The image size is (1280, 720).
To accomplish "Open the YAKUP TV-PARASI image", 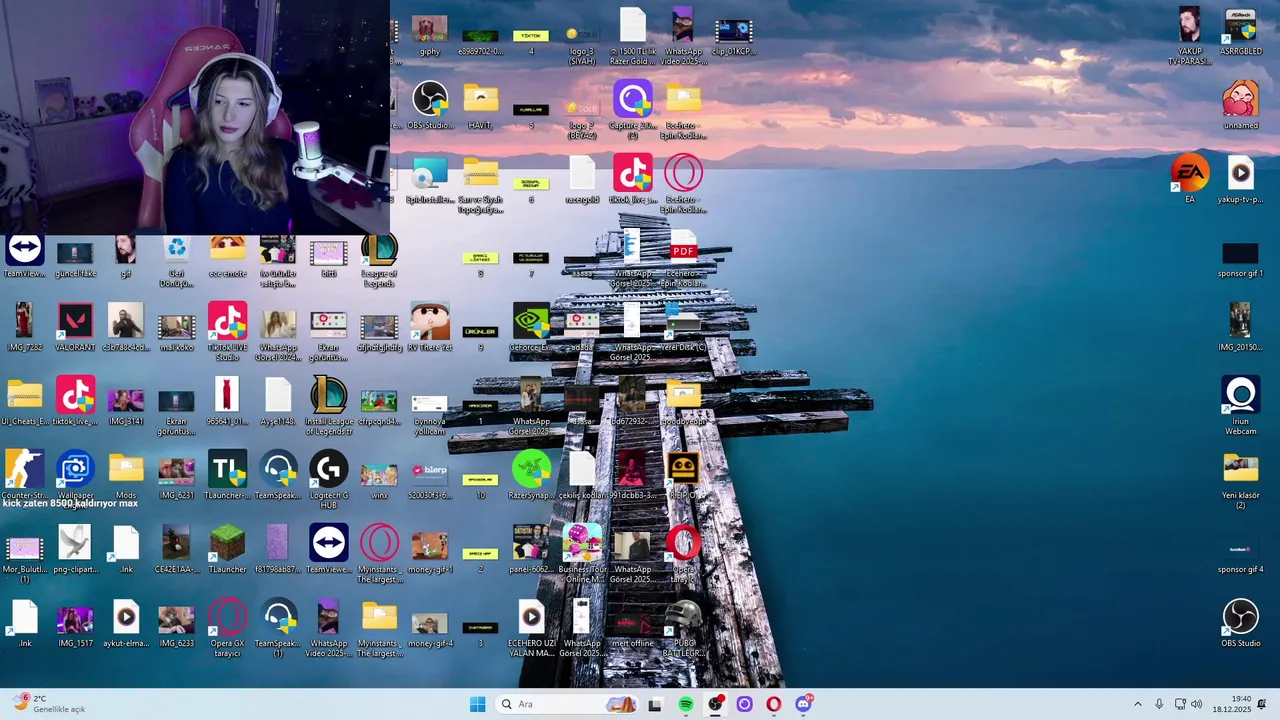I will (x=1190, y=36).
